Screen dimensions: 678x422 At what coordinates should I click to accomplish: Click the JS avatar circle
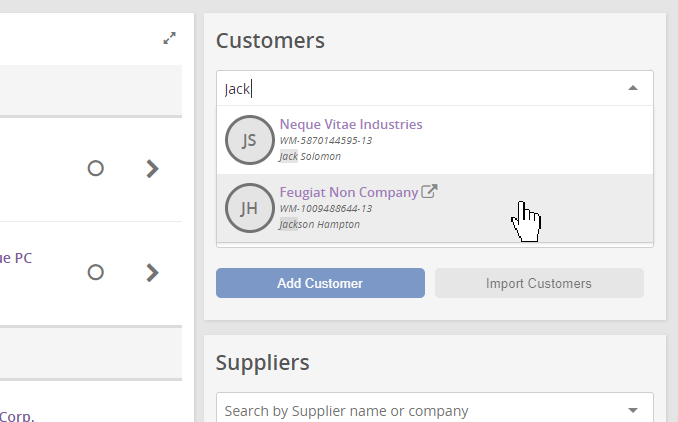[249, 141]
